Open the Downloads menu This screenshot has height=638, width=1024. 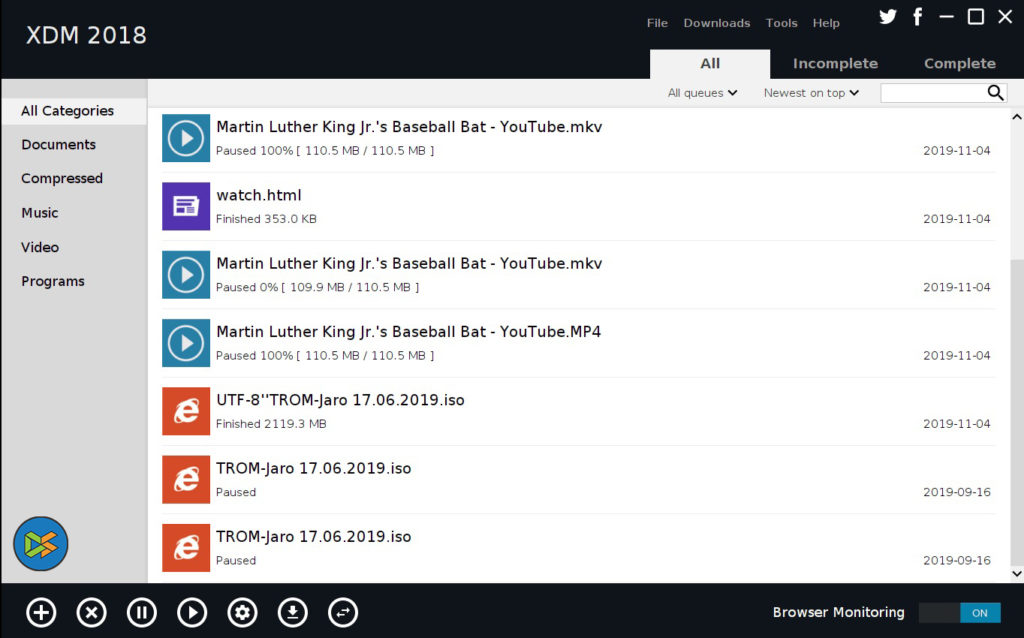pos(716,23)
